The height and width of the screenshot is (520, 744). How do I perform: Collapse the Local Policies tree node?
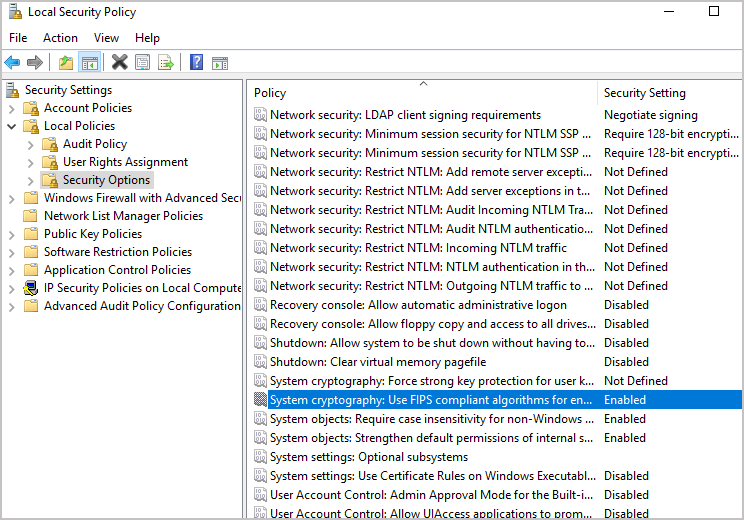12,126
